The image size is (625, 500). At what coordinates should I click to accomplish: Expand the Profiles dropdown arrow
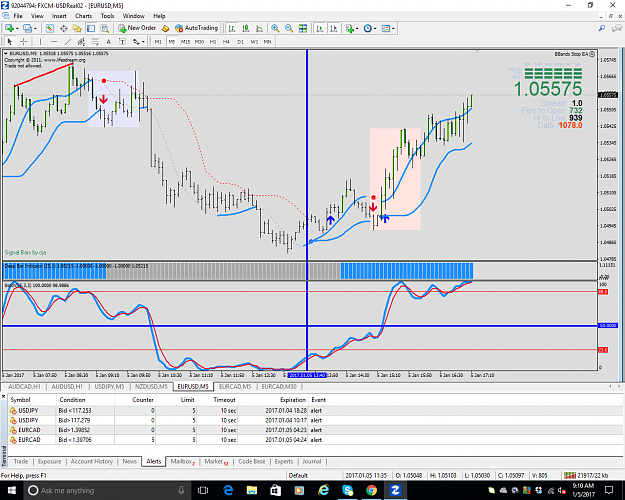(x=35, y=29)
